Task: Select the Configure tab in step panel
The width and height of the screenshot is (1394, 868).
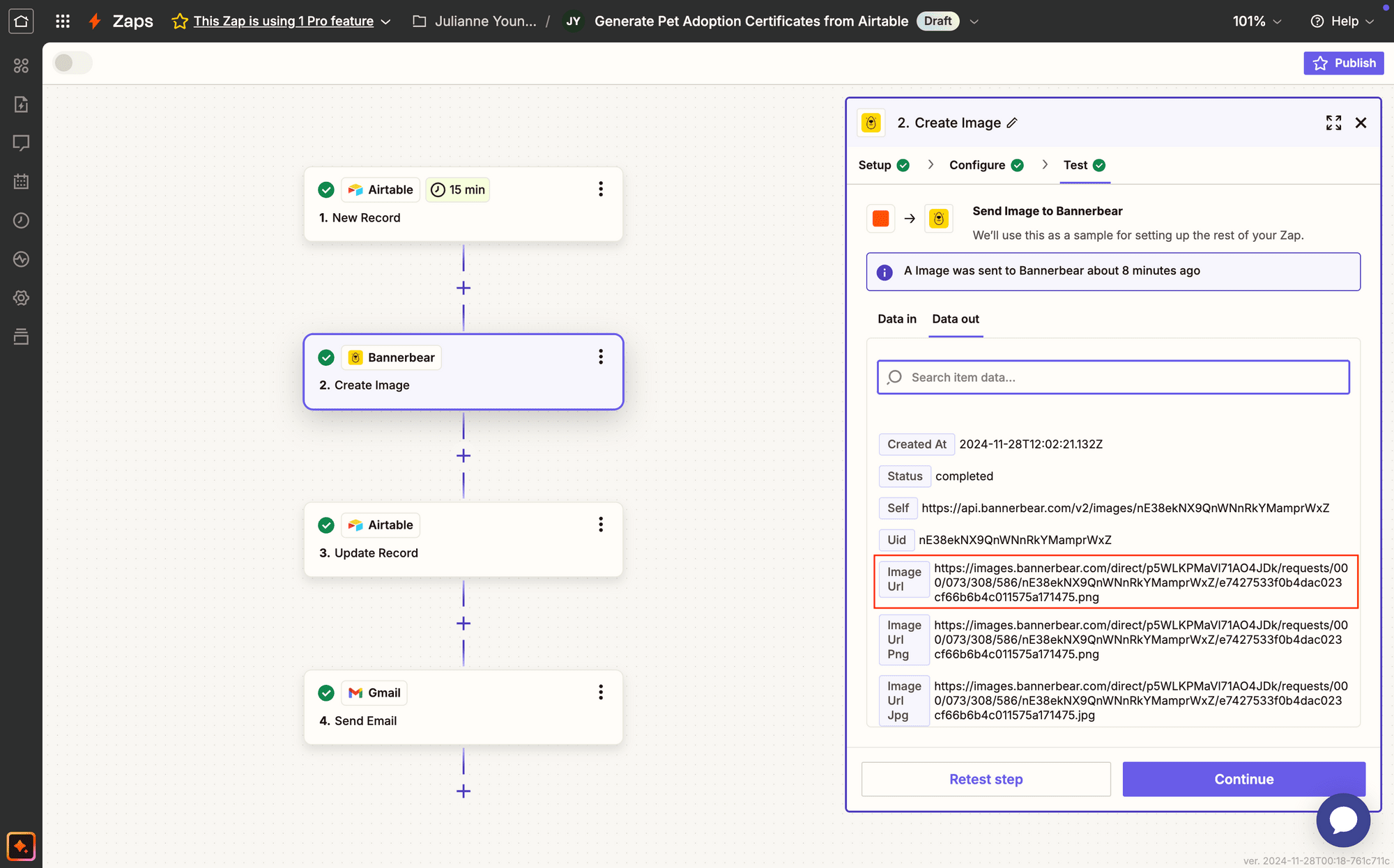Action: point(977,165)
